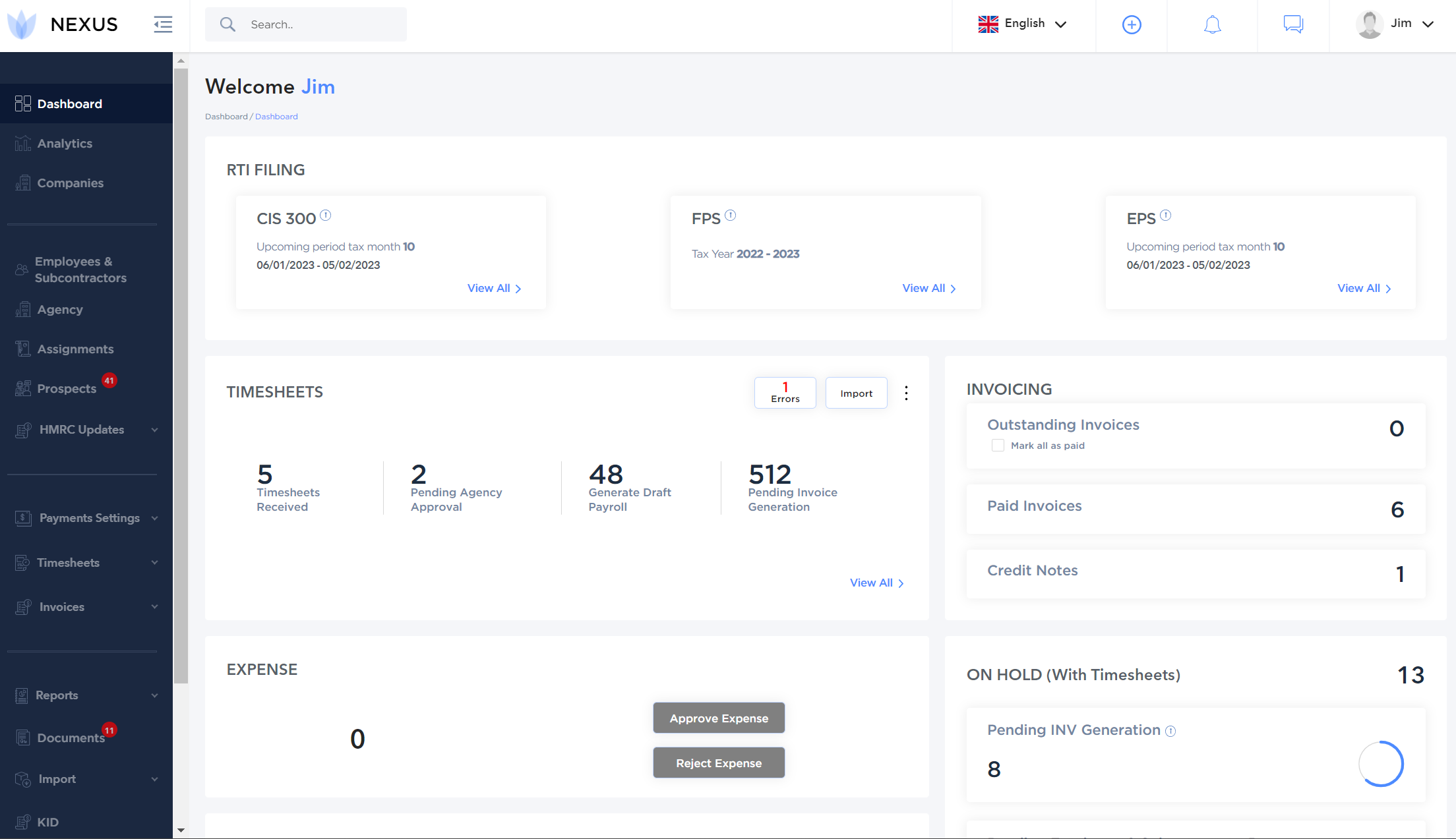Click the quick-add plus icon
Image resolution: width=1456 pixels, height=839 pixels.
1131,24
